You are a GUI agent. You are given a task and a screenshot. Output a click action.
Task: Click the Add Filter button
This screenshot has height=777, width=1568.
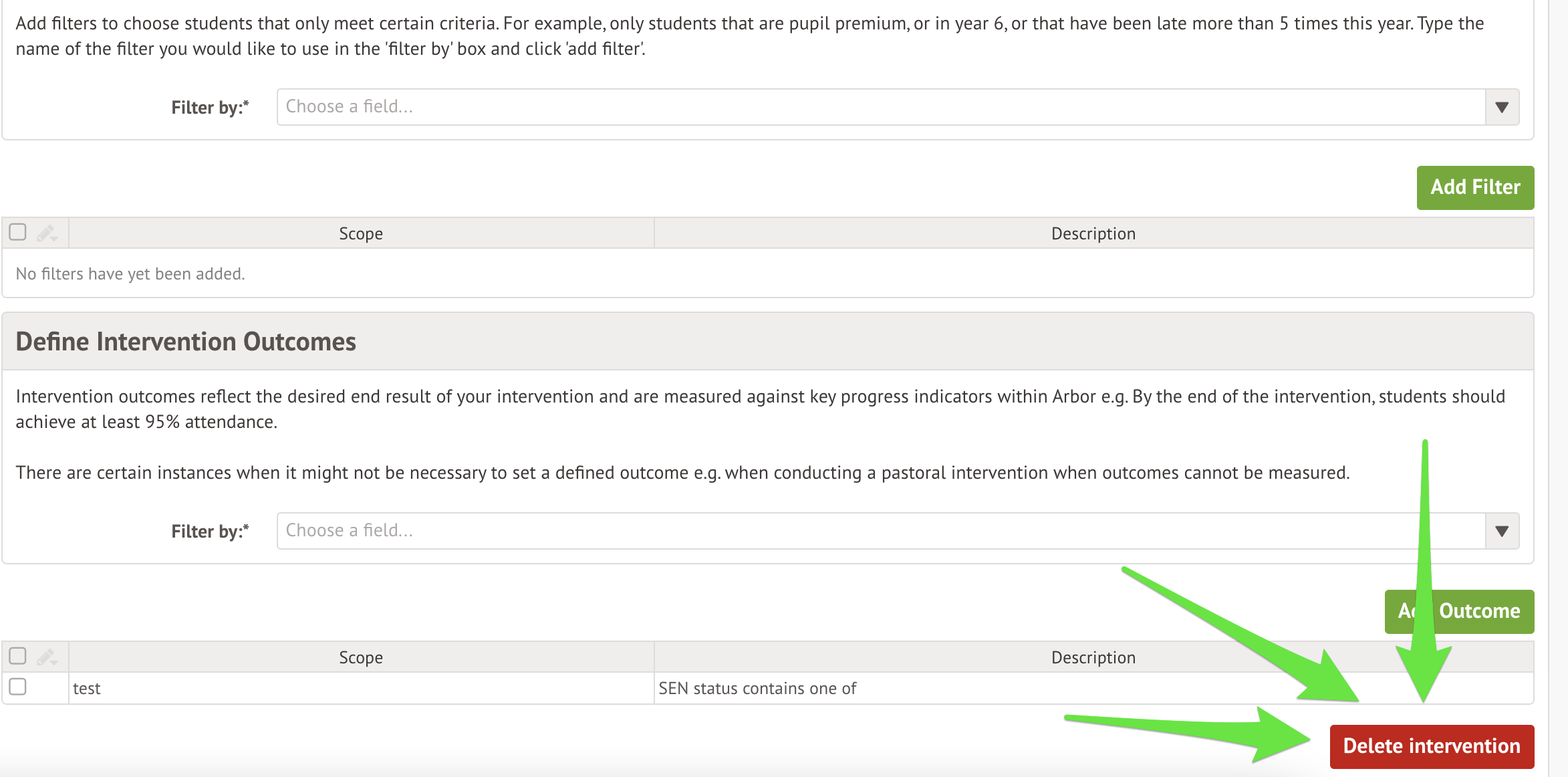[x=1475, y=188]
